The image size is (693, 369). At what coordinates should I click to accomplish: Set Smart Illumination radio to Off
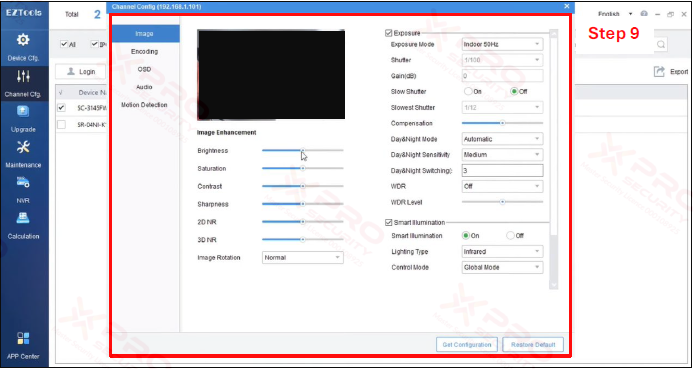(x=510, y=236)
